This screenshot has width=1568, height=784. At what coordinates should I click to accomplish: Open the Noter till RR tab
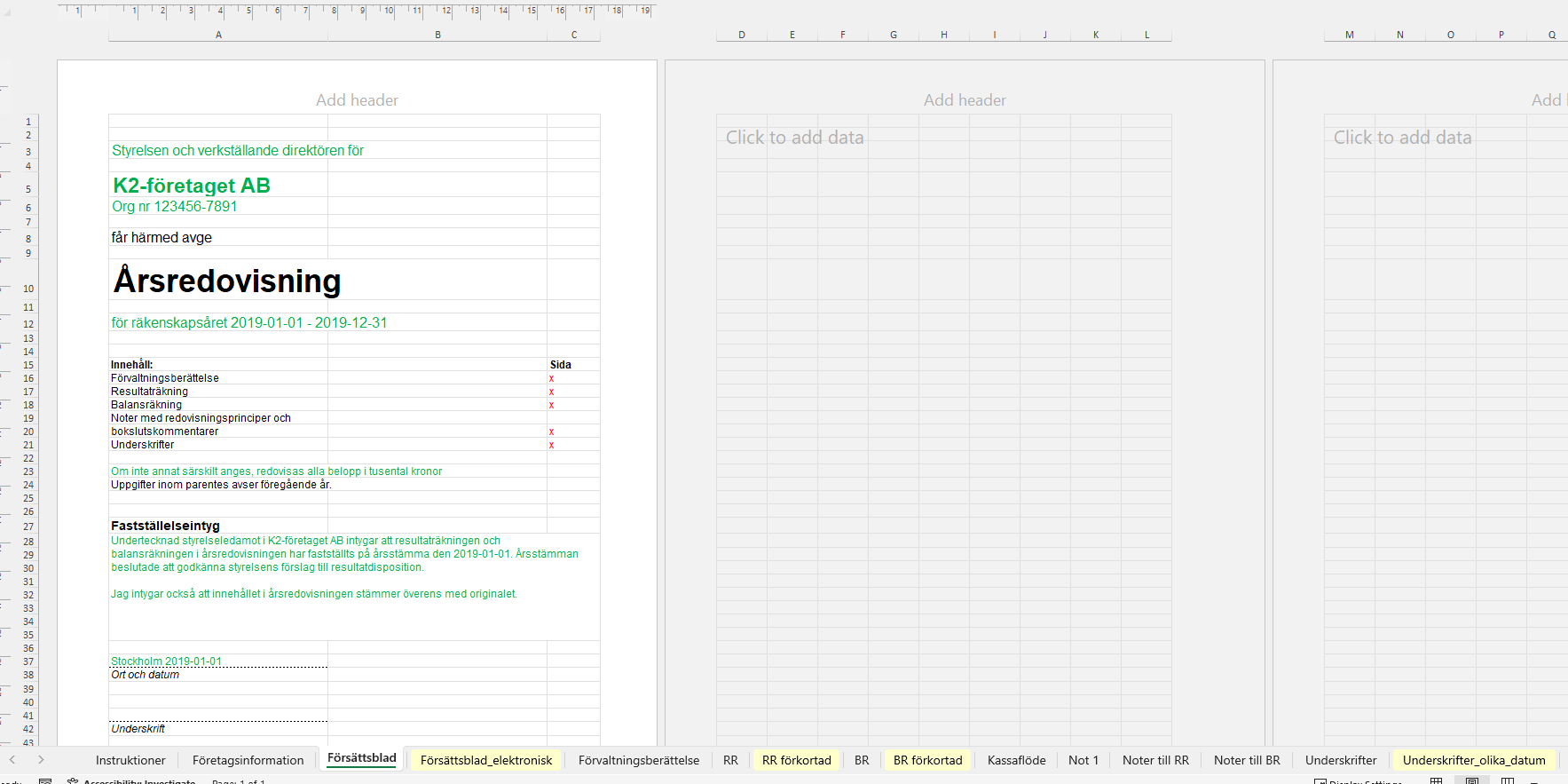pos(1154,760)
